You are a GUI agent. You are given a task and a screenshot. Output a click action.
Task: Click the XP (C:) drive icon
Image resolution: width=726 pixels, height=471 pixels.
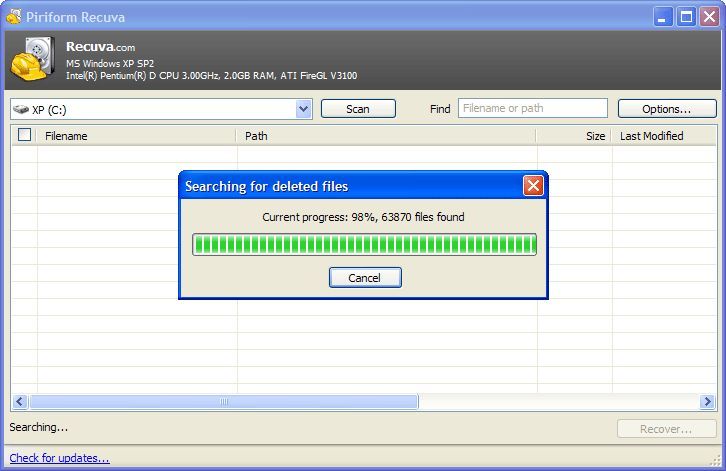coord(21,109)
